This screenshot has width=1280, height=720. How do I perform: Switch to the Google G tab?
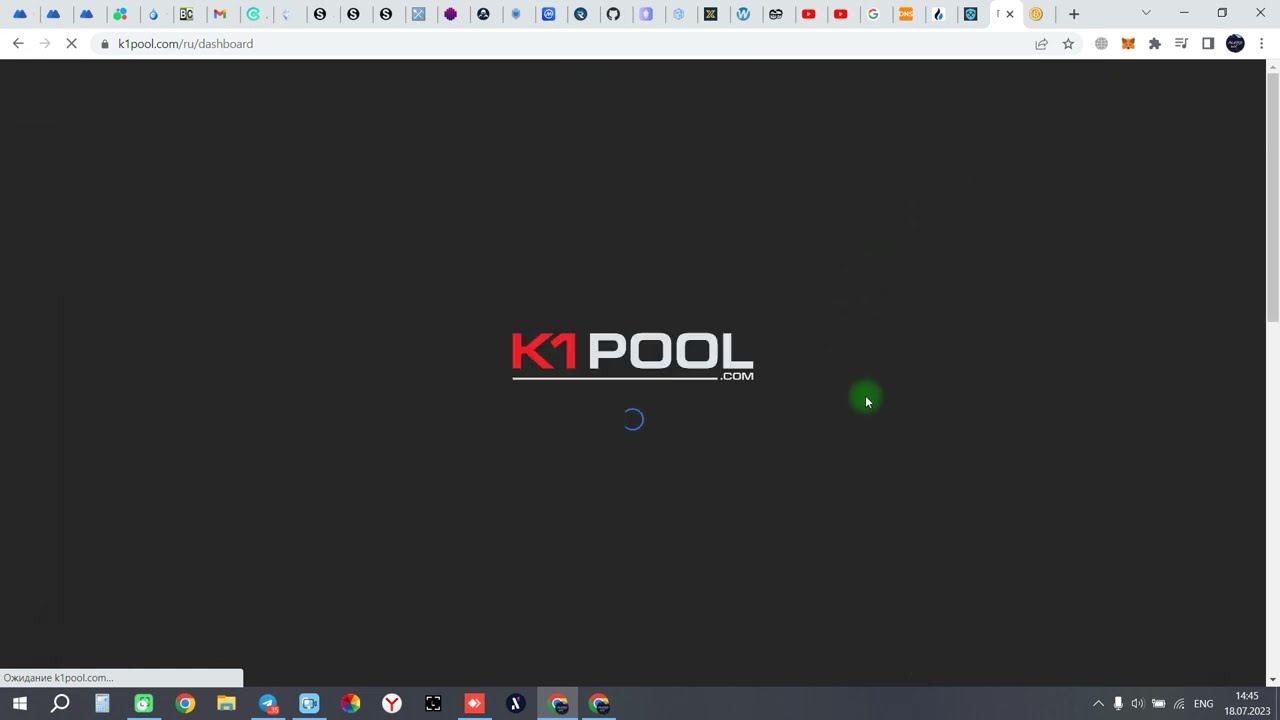873,14
